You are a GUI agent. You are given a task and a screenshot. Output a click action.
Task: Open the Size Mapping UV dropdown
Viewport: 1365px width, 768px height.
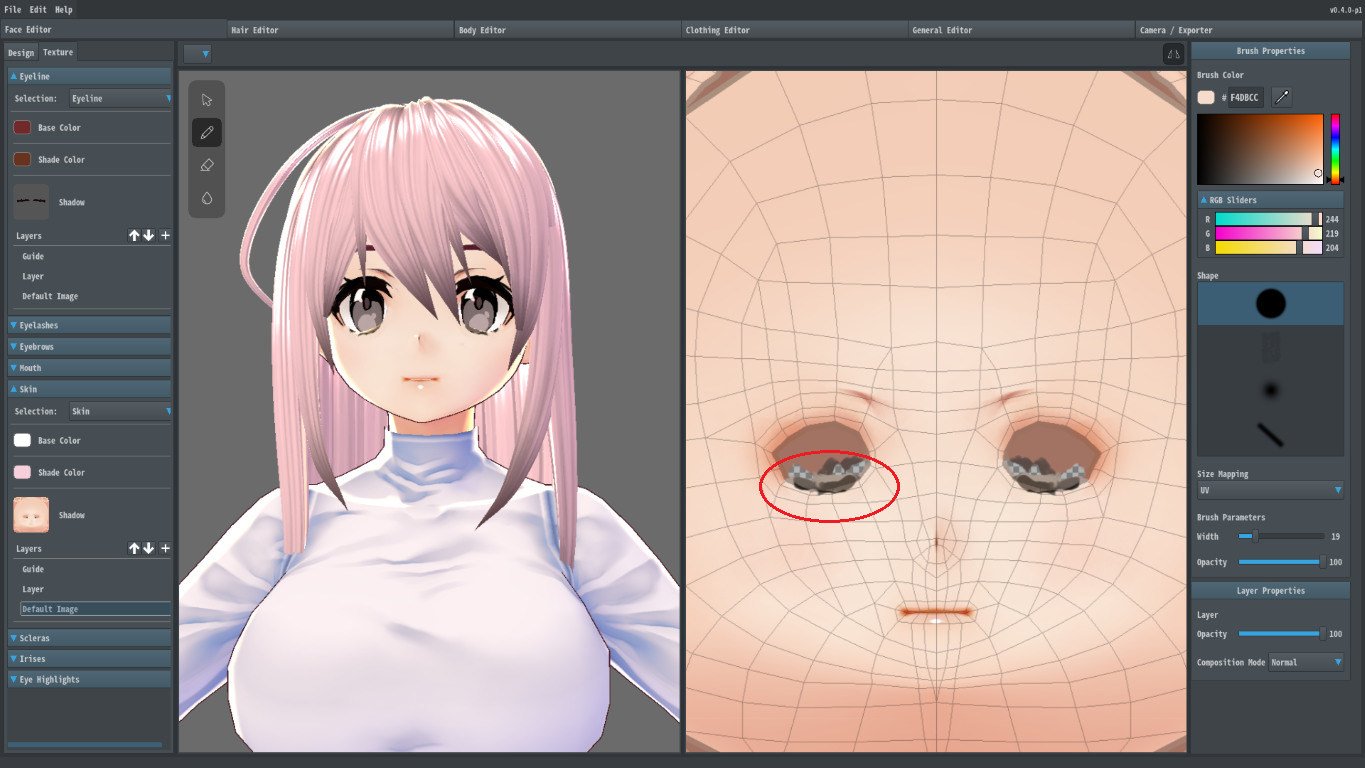(x=1270, y=490)
